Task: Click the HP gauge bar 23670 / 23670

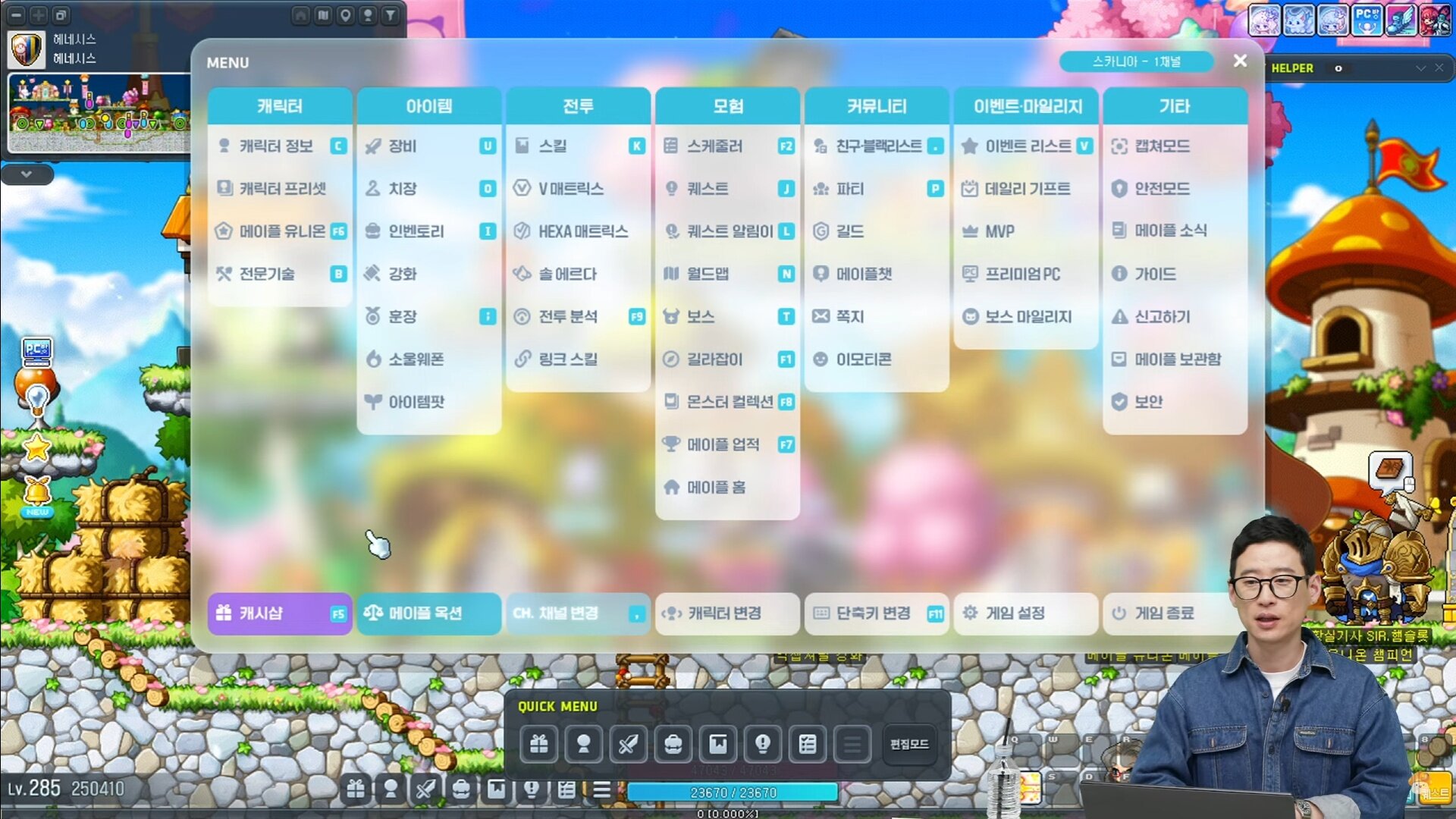Action: 733,792
